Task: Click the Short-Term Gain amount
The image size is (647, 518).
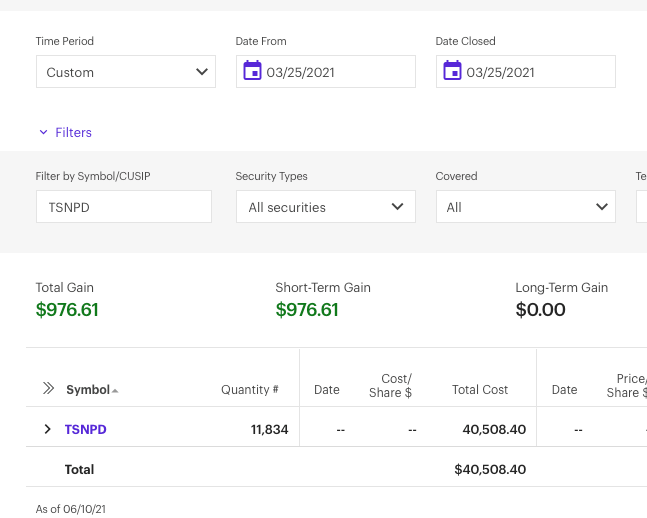Action: click(x=307, y=310)
